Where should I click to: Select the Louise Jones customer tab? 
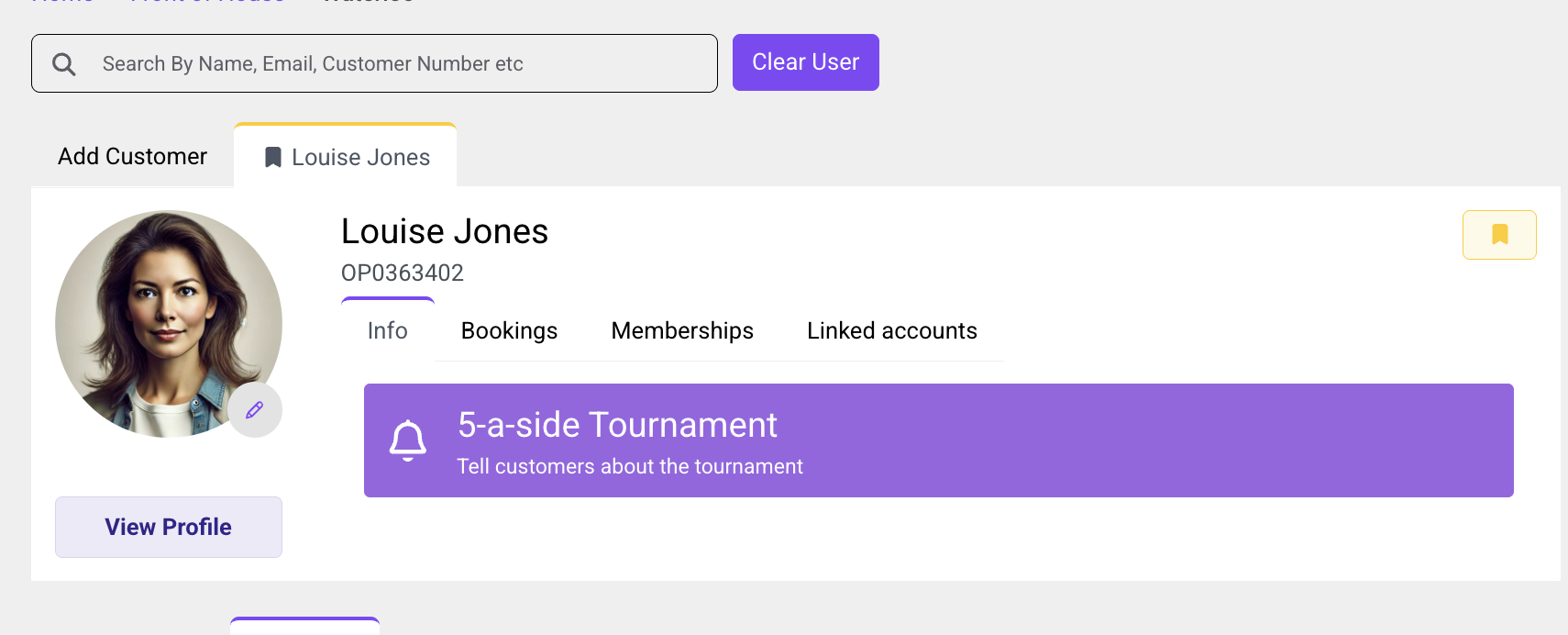(x=346, y=156)
